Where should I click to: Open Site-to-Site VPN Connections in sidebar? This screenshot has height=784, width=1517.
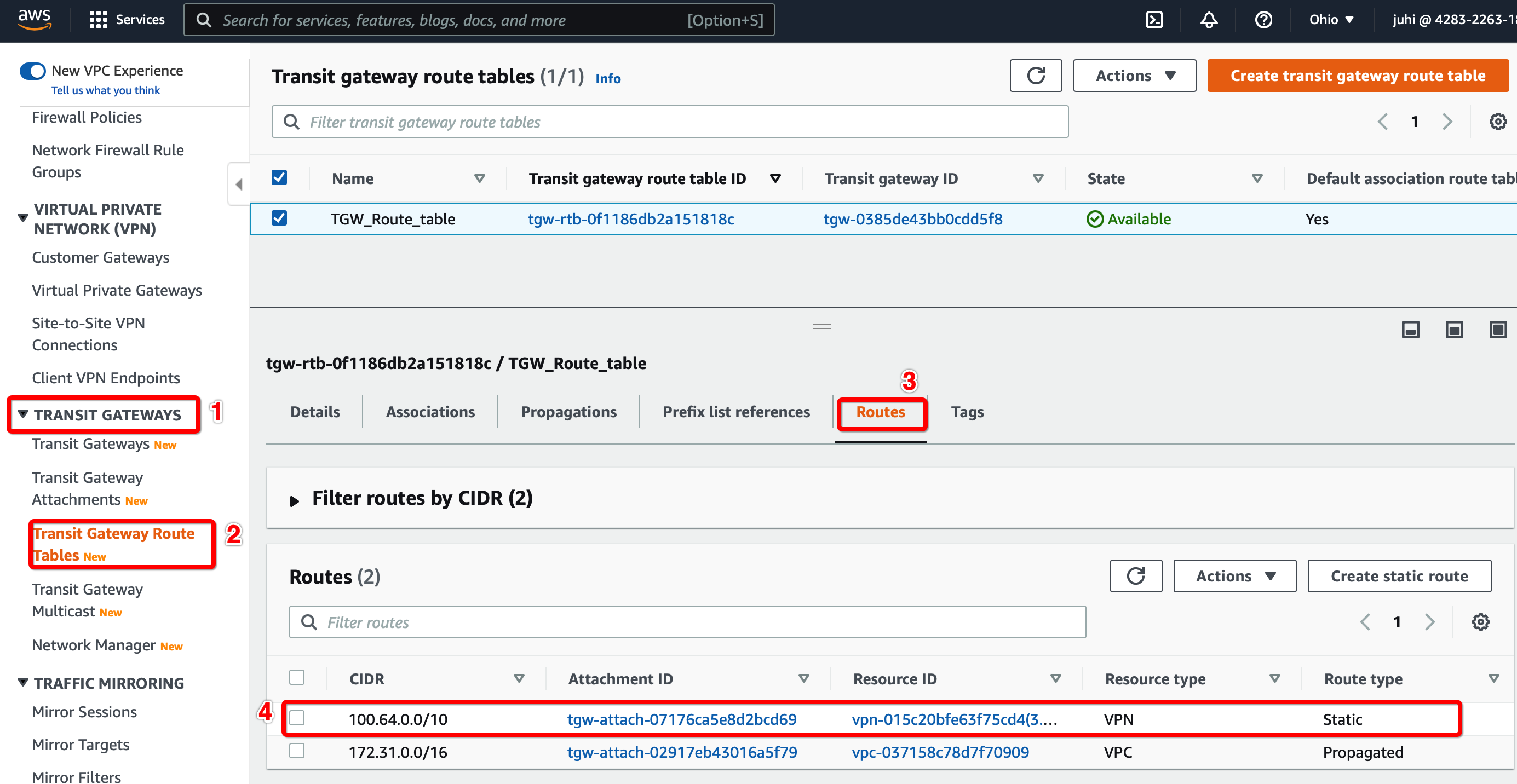(x=88, y=335)
